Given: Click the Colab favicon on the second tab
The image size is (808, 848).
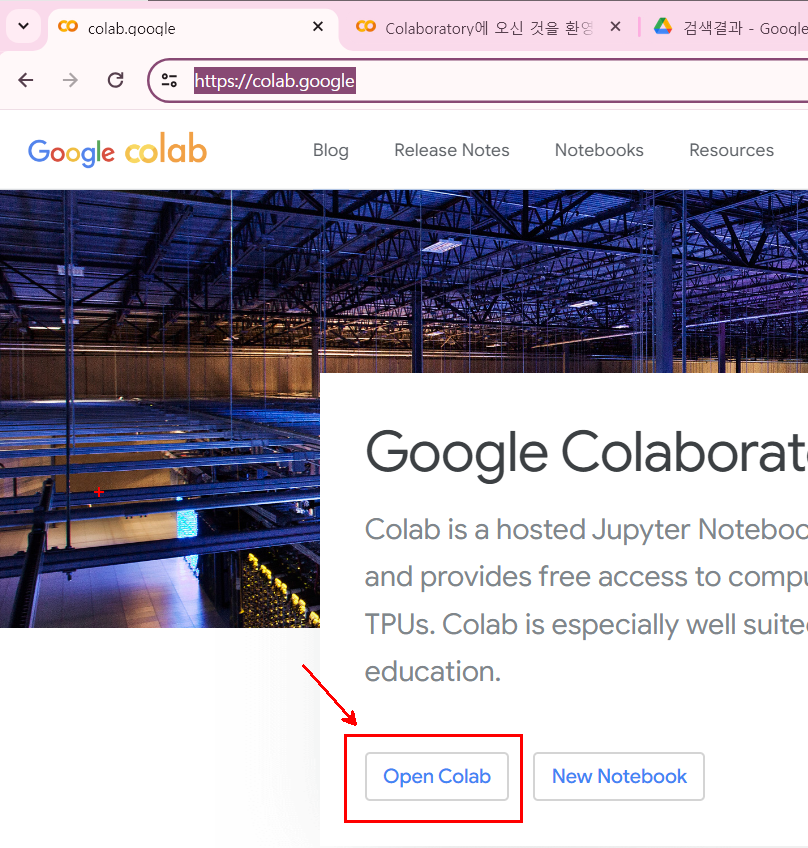Looking at the screenshot, I should pyautogui.click(x=366, y=26).
